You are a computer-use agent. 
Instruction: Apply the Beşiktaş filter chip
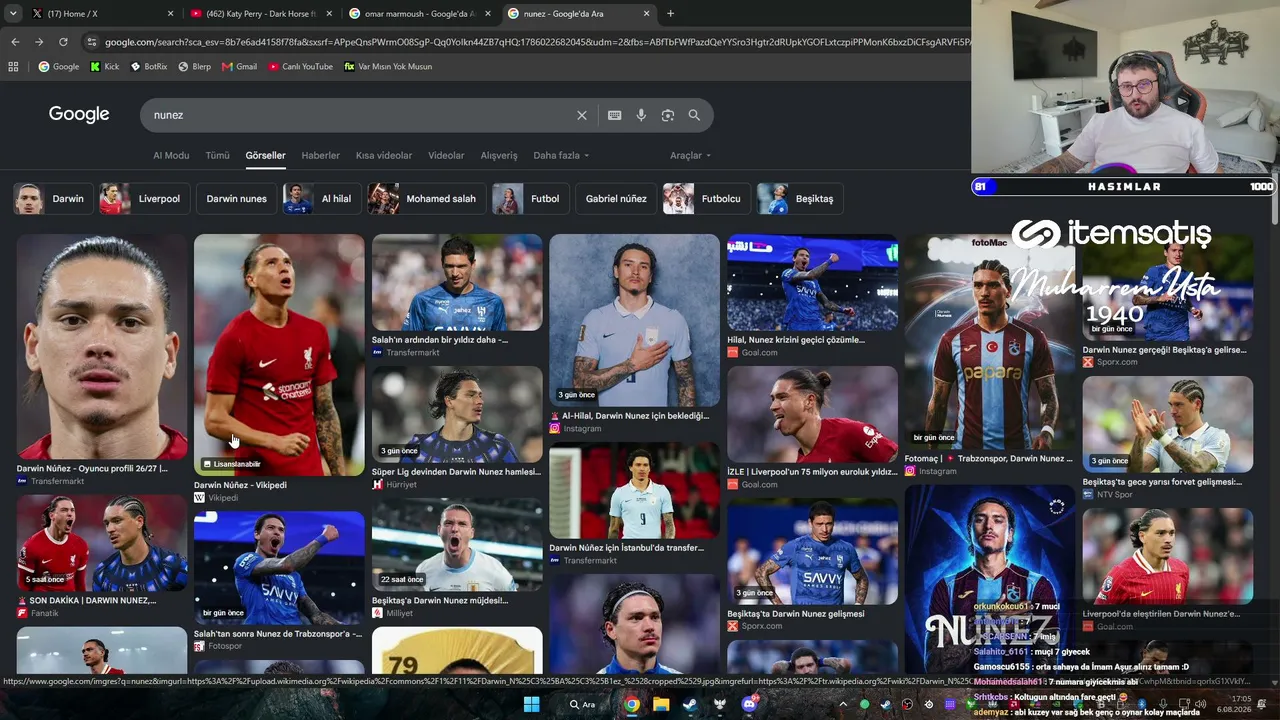799,199
